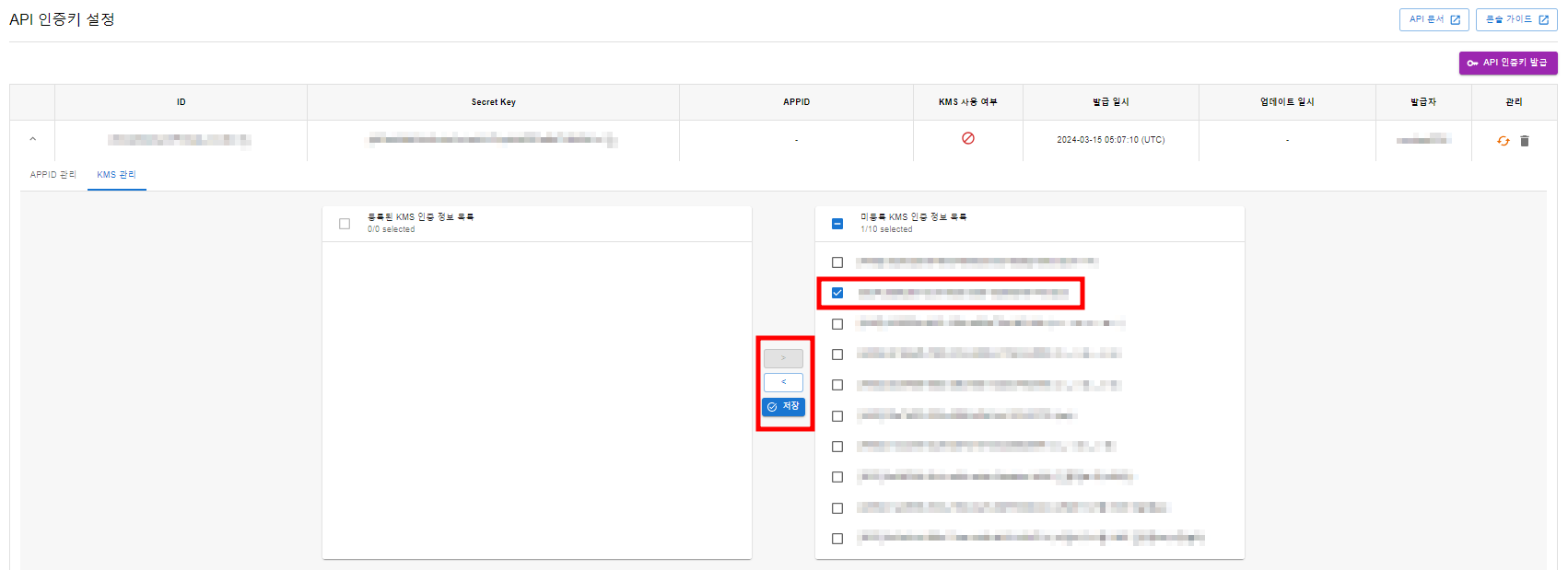Viewport: 1568px width, 570px height.
Task: Click the red KMS disabled status icon
Action: tap(968, 138)
